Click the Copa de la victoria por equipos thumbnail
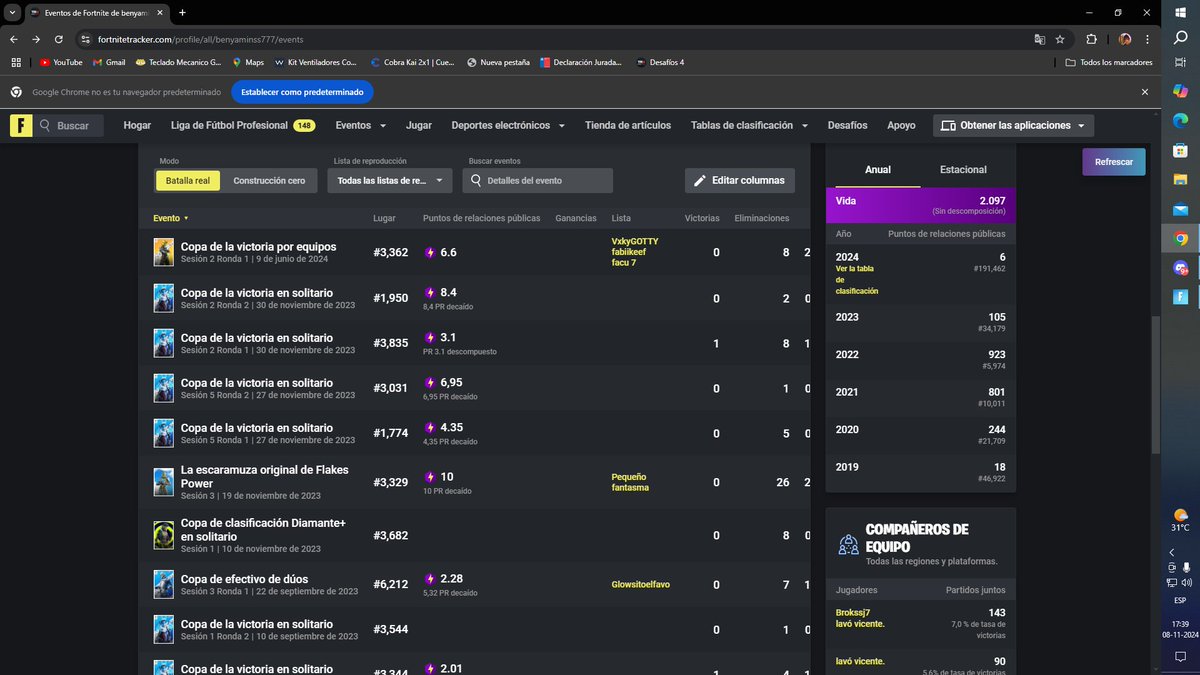Image resolution: width=1200 pixels, height=675 pixels. [x=164, y=252]
